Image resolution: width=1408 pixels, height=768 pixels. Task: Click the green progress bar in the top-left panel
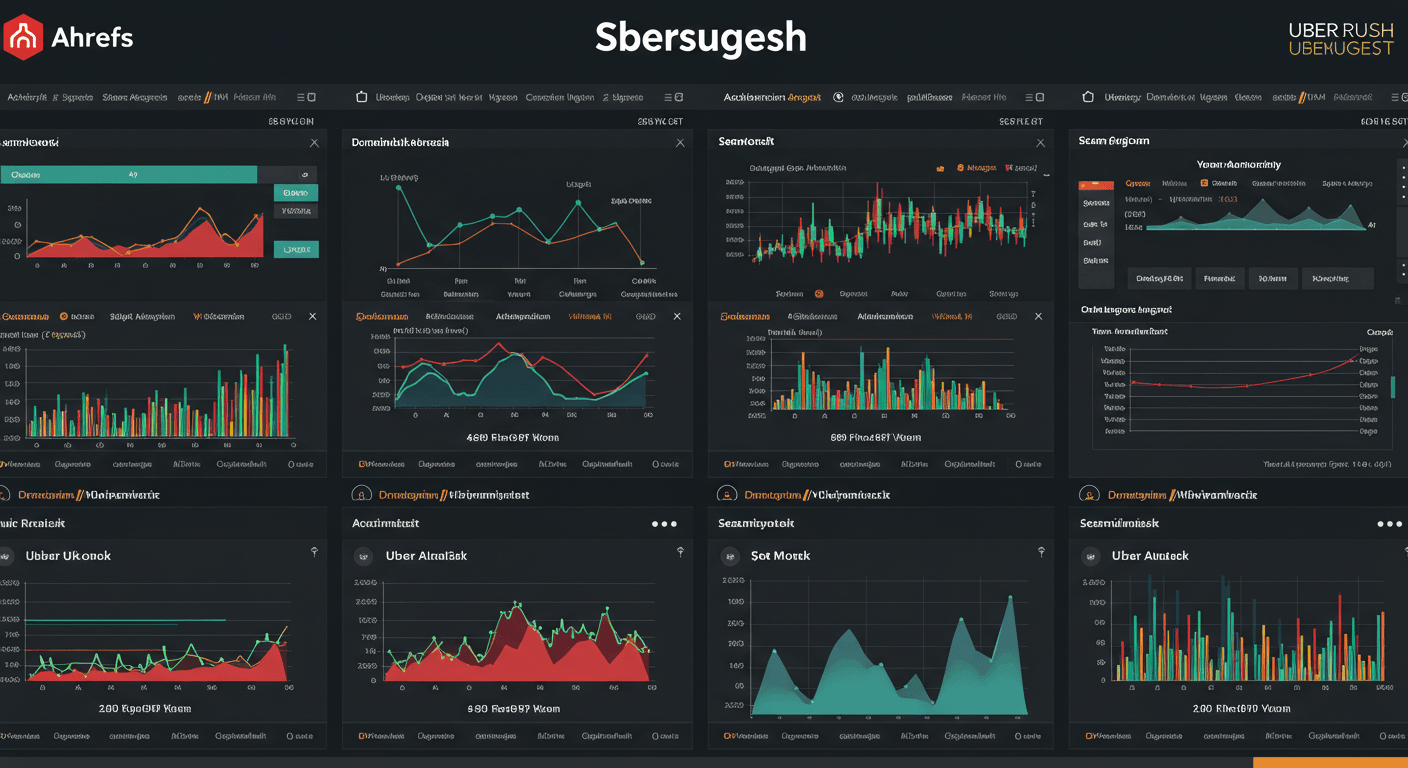click(128, 174)
